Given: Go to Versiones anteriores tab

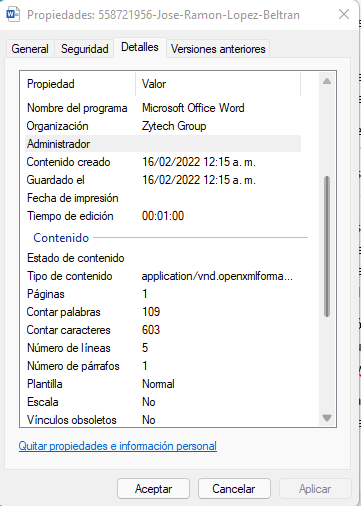Looking at the screenshot, I should [218, 49].
